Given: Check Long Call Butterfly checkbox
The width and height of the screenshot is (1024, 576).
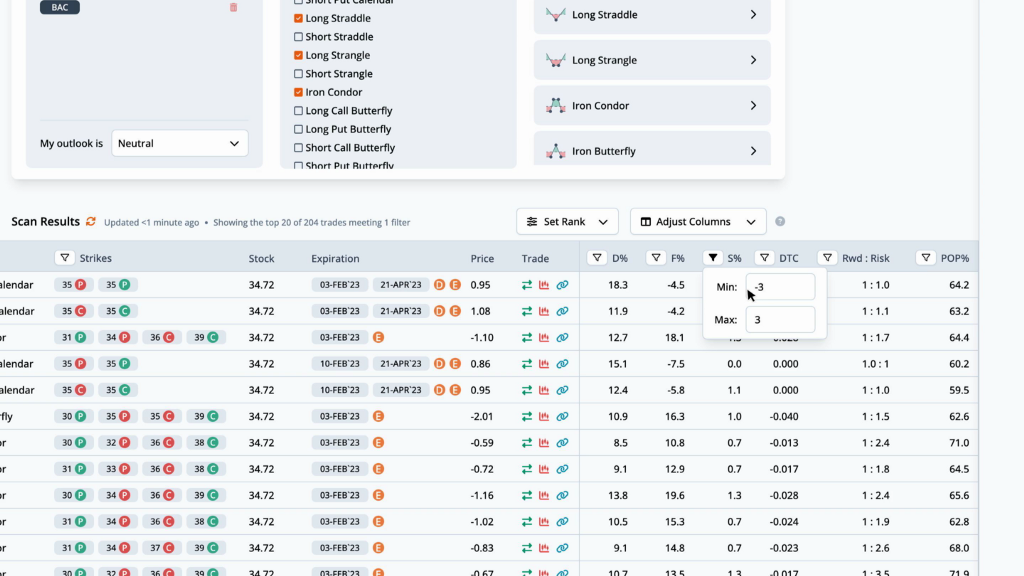Looking at the screenshot, I should click(x=298, y=111).
